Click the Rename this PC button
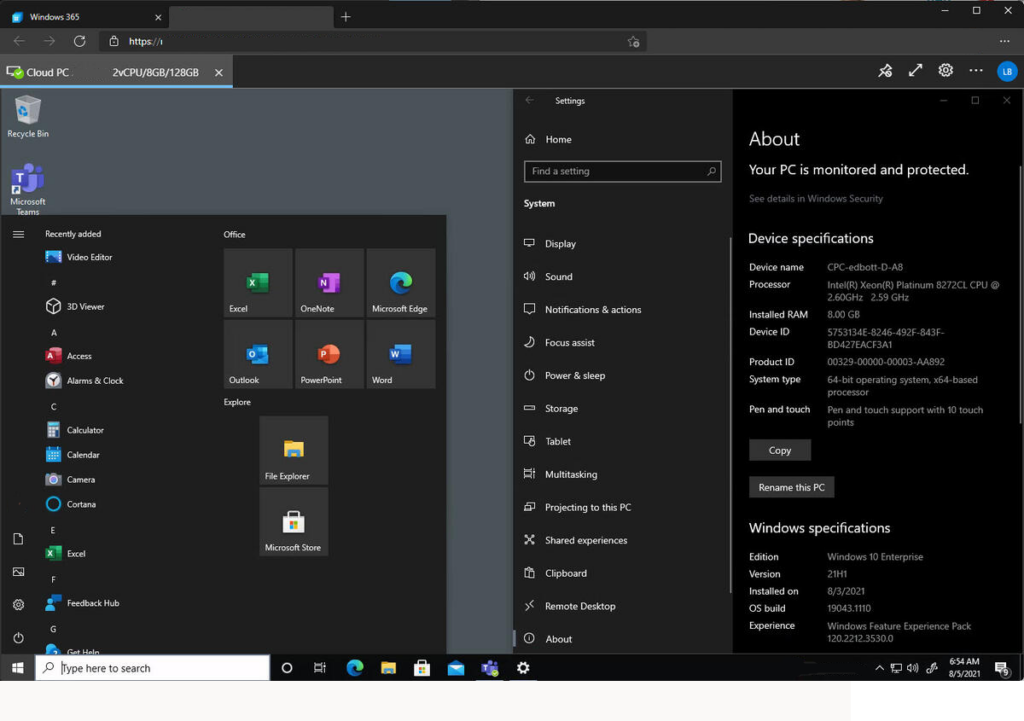The width and height of the screenshot is (1024, 721). pyautogui.click(x=791, y=487)
